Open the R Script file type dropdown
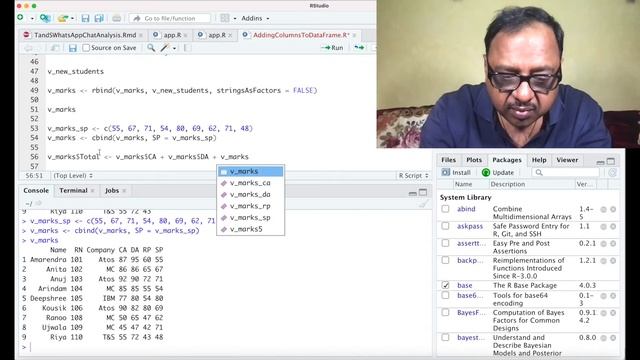640x360 pixels. tap(413, 176)
